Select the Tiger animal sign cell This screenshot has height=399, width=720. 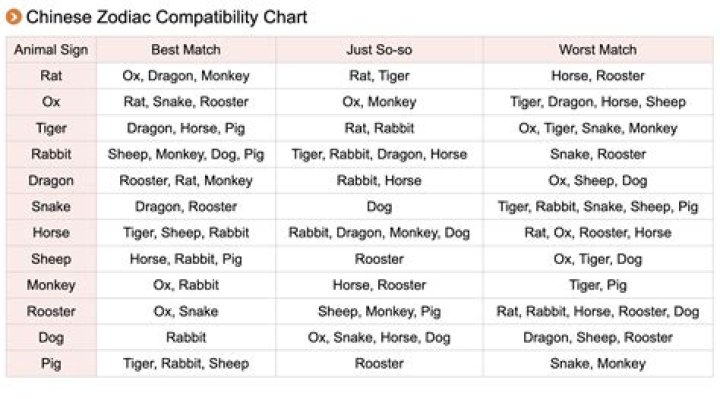pyautogui.click(x=51, y=128)
